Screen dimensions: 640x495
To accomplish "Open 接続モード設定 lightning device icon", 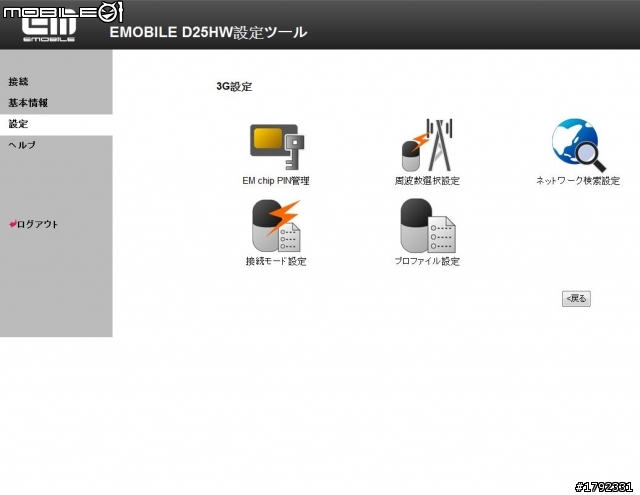I will click(x=276, y=226).
